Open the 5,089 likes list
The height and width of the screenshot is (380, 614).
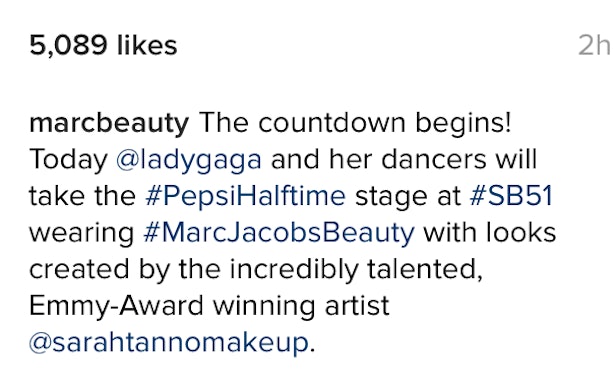tap(103, 45)
